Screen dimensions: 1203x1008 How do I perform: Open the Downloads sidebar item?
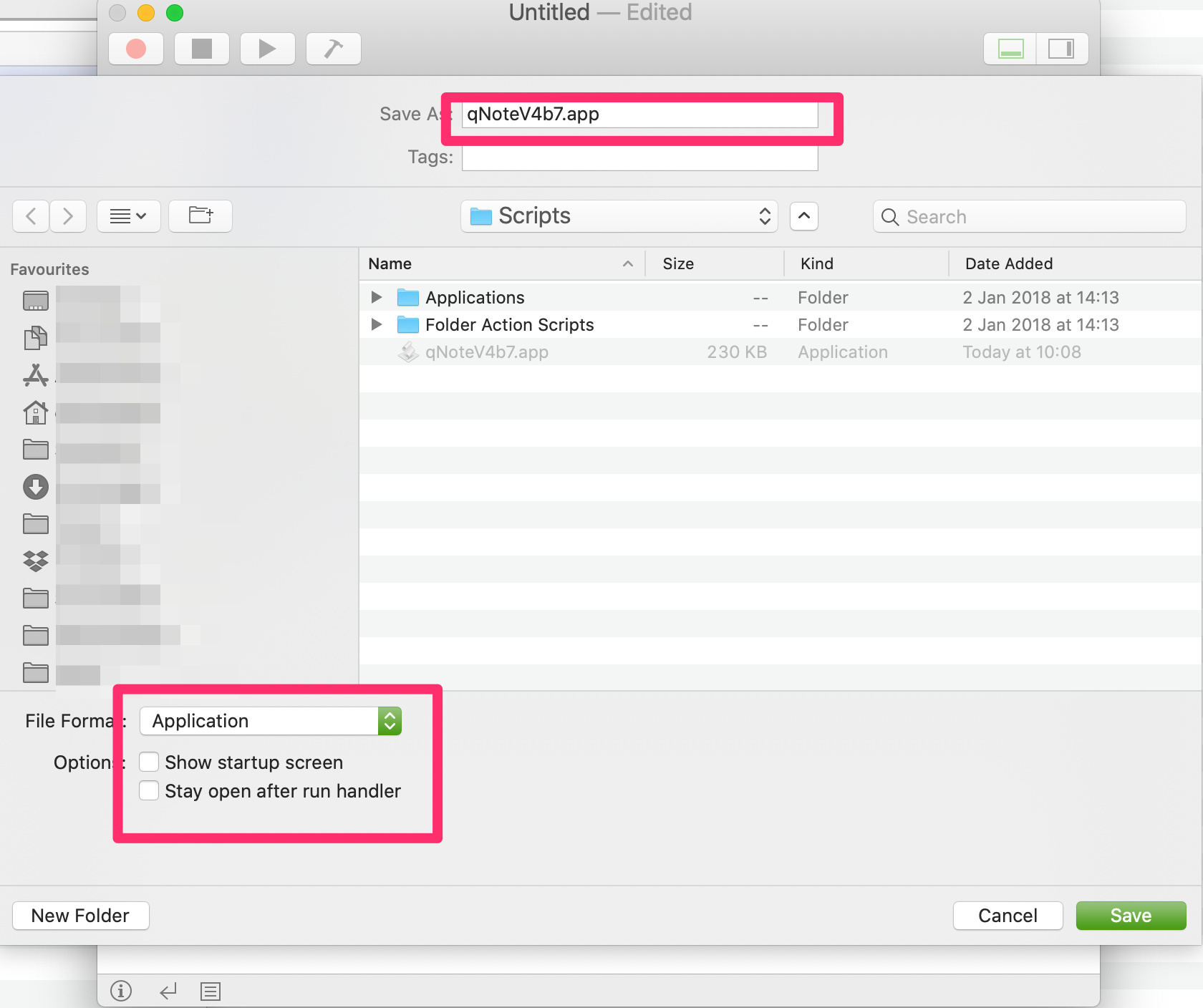[x=36, y=487]
